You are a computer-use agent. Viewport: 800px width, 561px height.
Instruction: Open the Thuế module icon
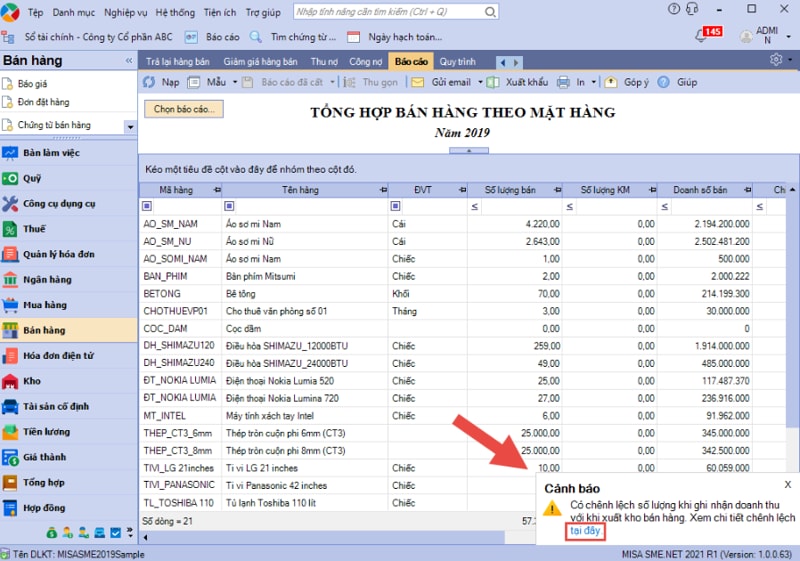[10, 229]
